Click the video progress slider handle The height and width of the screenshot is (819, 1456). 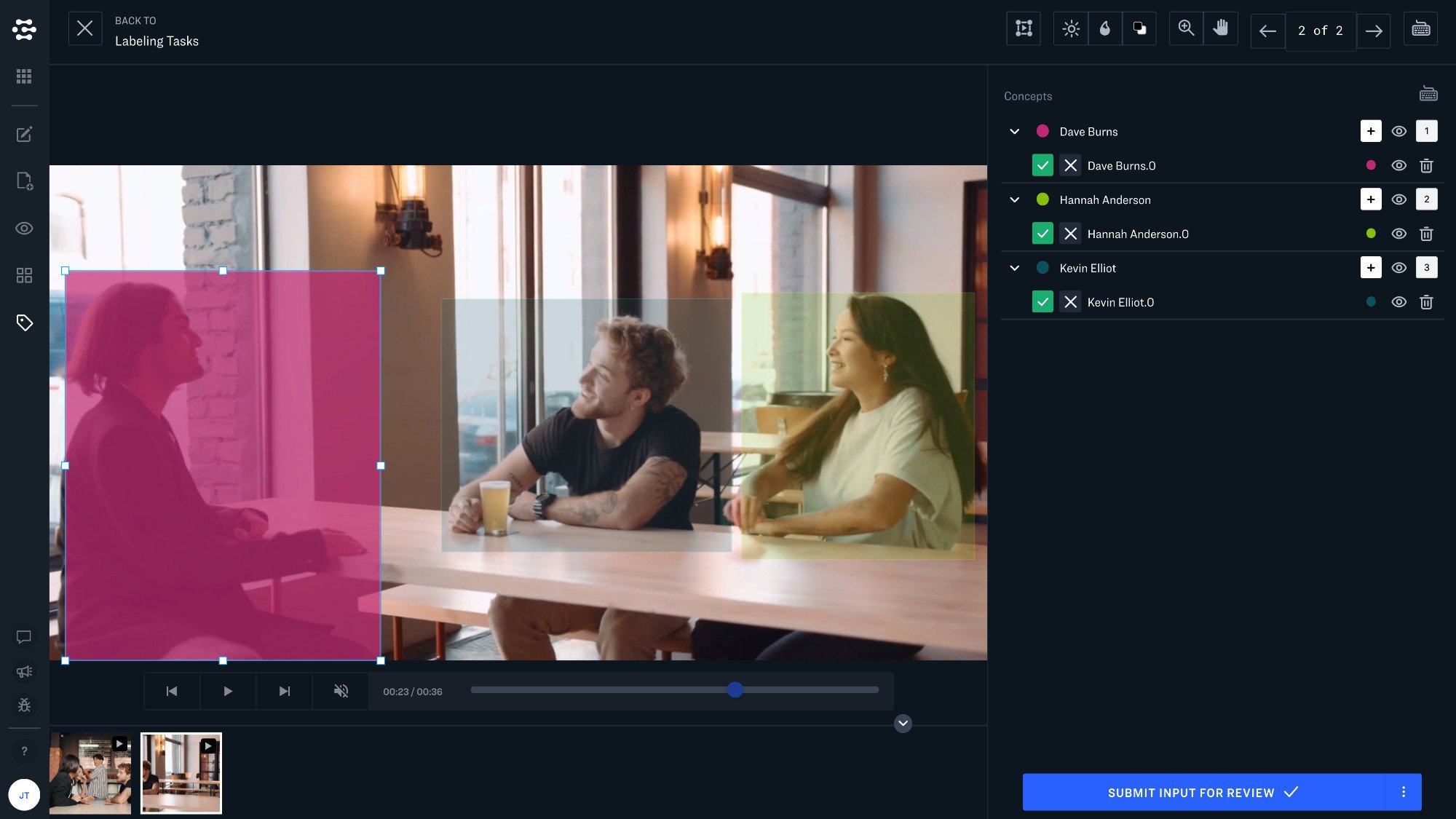(x=735, y=689)
